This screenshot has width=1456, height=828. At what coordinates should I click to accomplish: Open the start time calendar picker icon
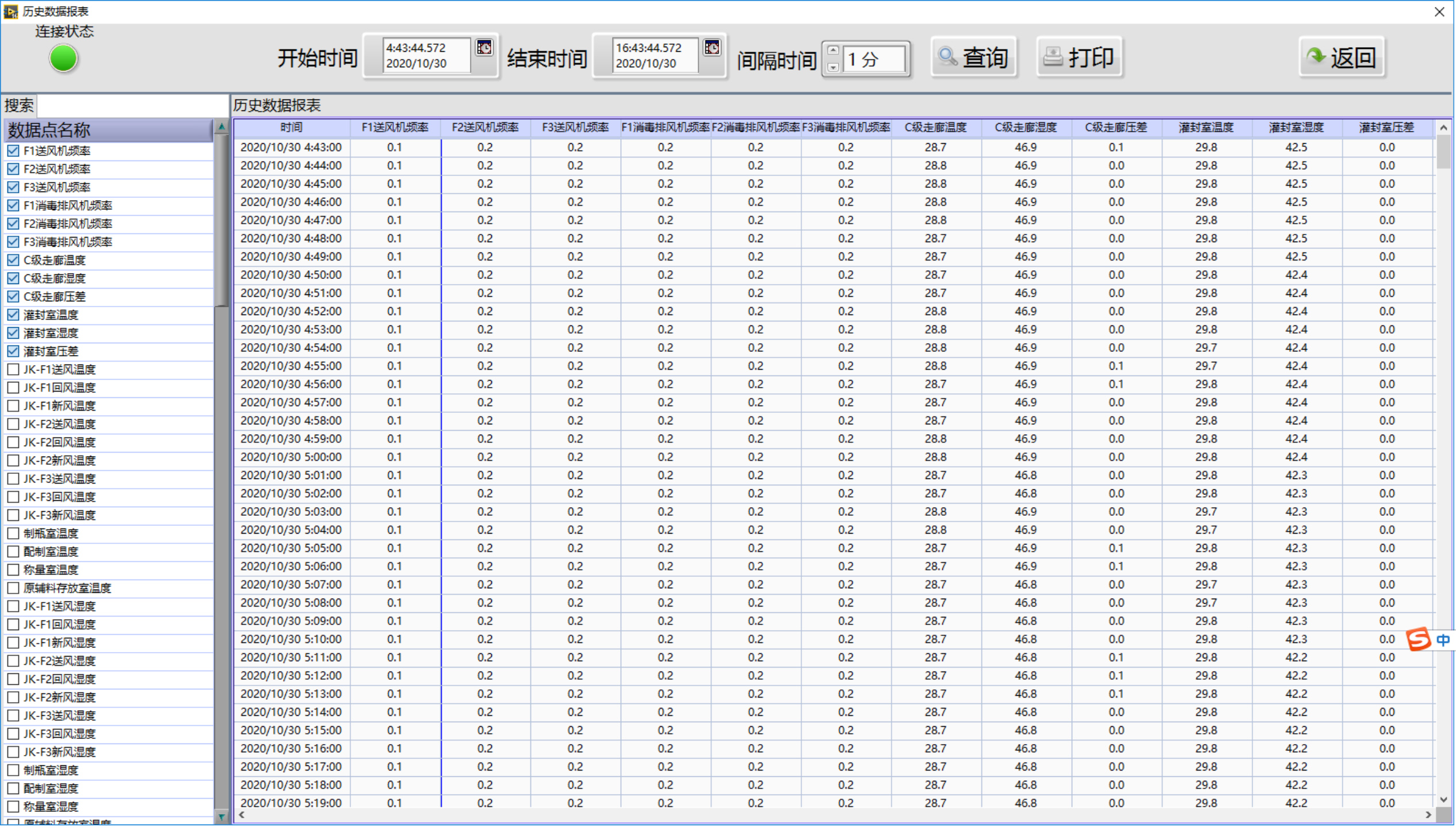tap(484, 48)
